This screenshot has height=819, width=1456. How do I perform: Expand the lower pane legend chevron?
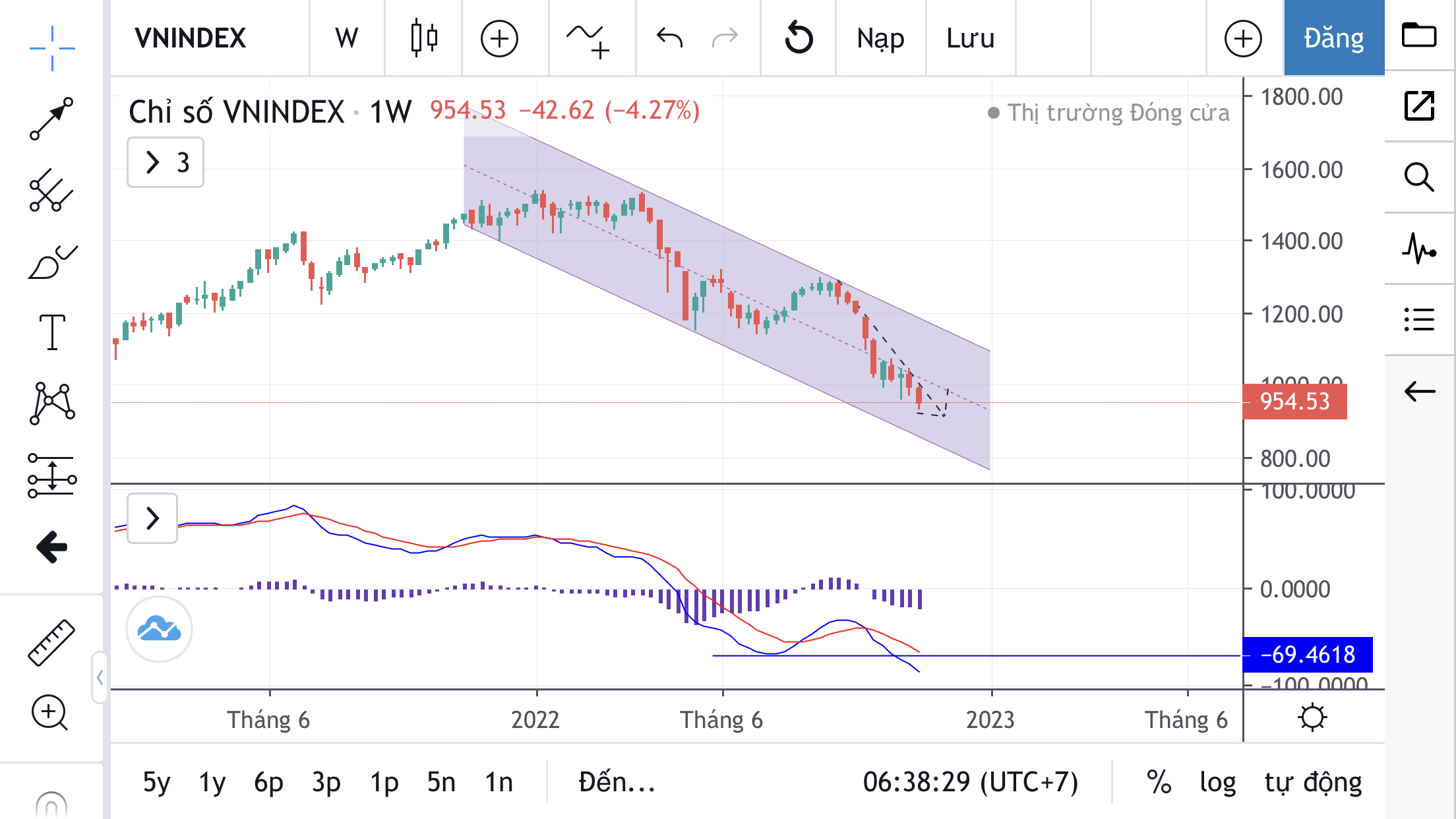[152, 518]
